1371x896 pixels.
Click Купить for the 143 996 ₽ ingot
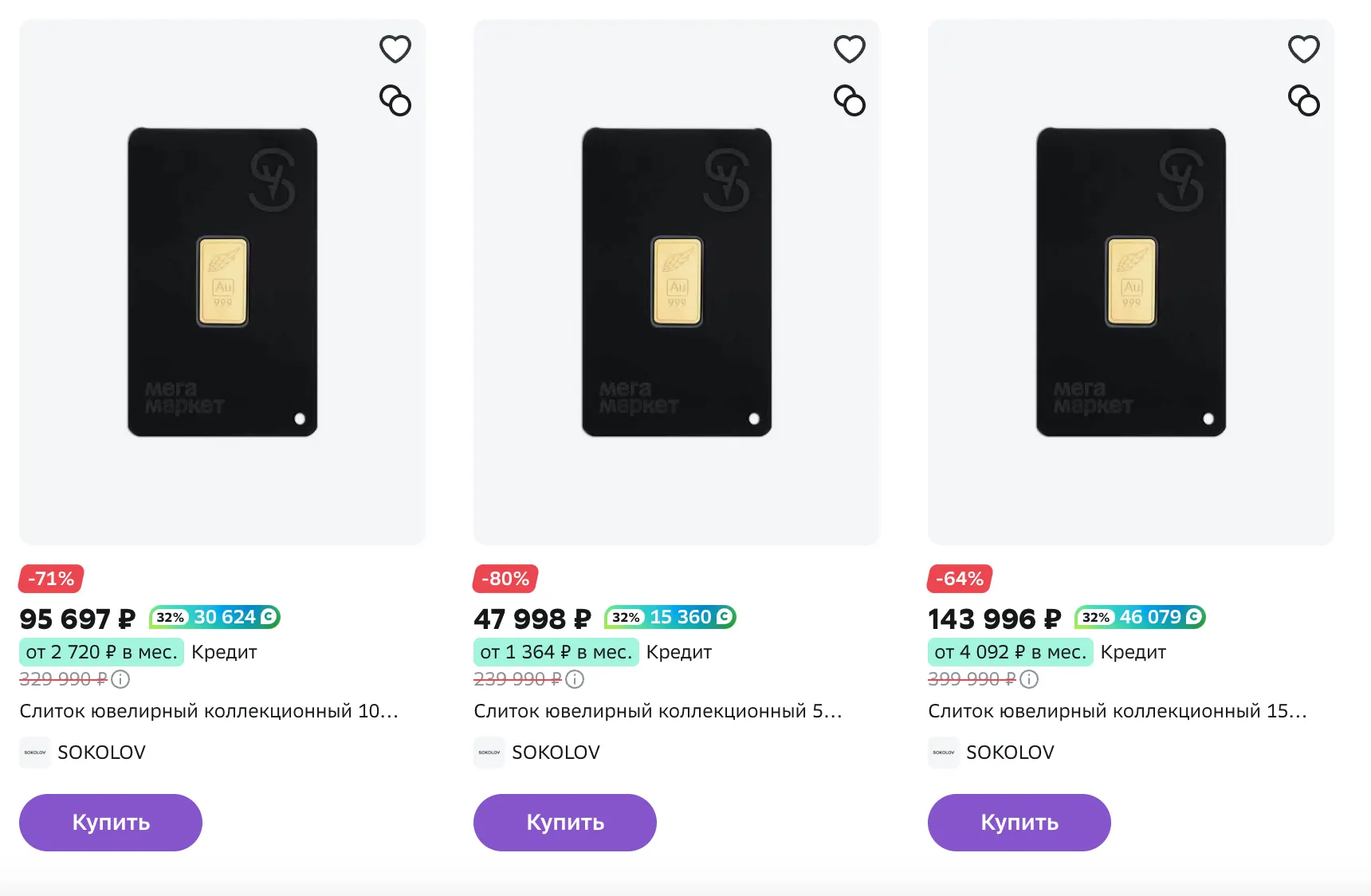tap(1019, 822)
